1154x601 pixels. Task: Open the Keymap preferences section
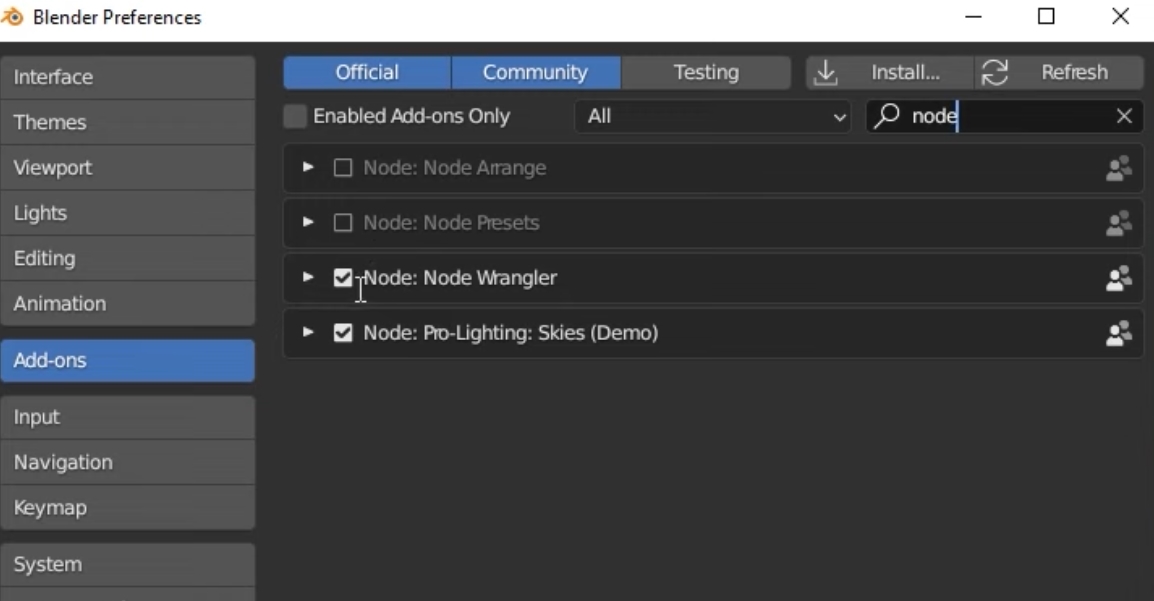tap(127, 507)
